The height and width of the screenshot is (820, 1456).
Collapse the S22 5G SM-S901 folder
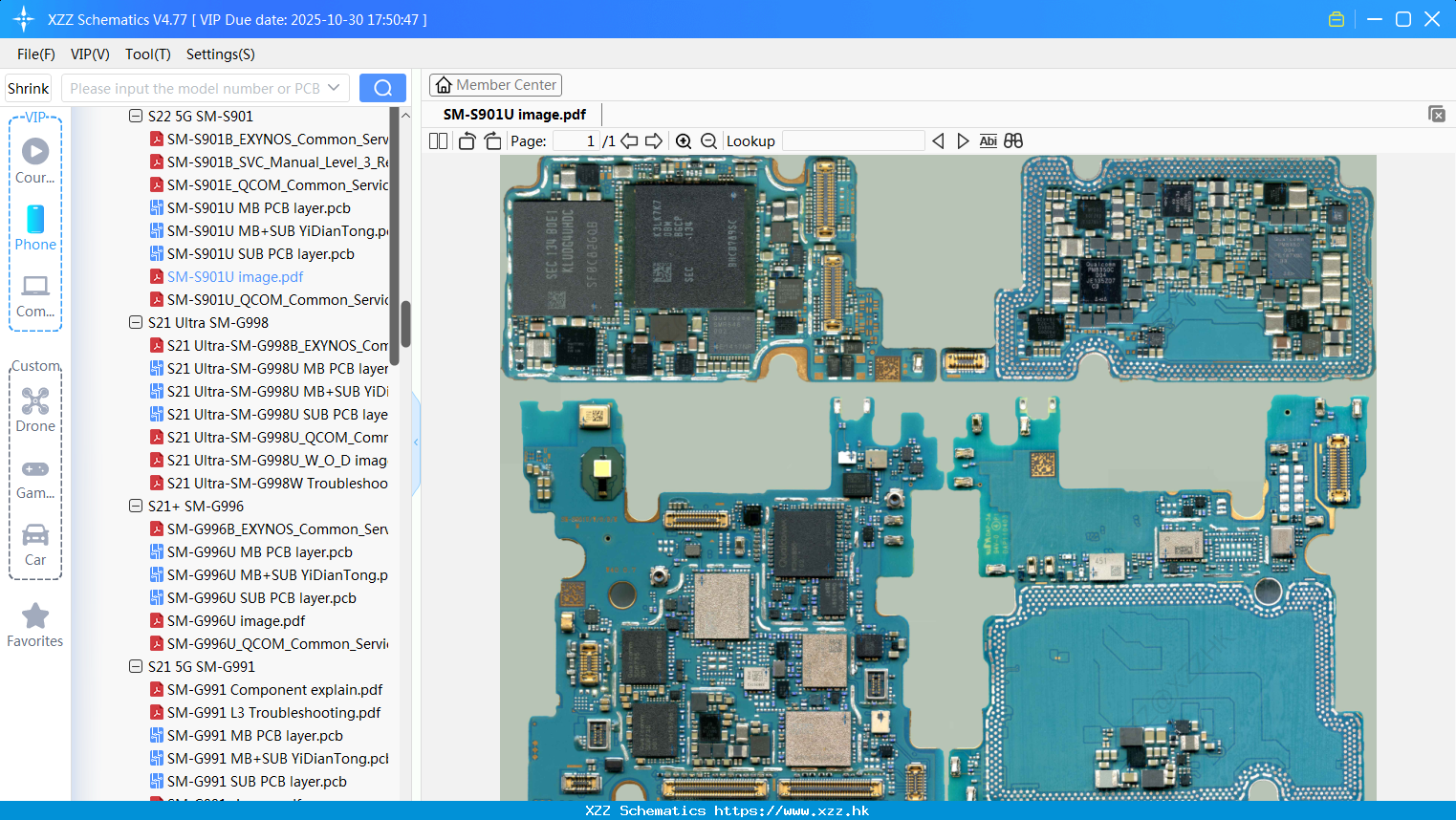pos(136,116)
